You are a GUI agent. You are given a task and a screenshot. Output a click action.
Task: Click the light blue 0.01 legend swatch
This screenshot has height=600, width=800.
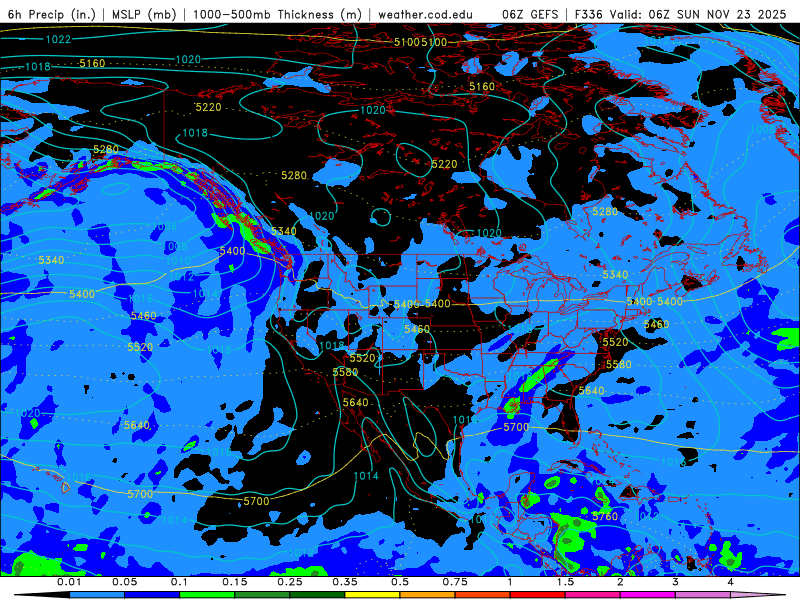[x=96, y=595]
